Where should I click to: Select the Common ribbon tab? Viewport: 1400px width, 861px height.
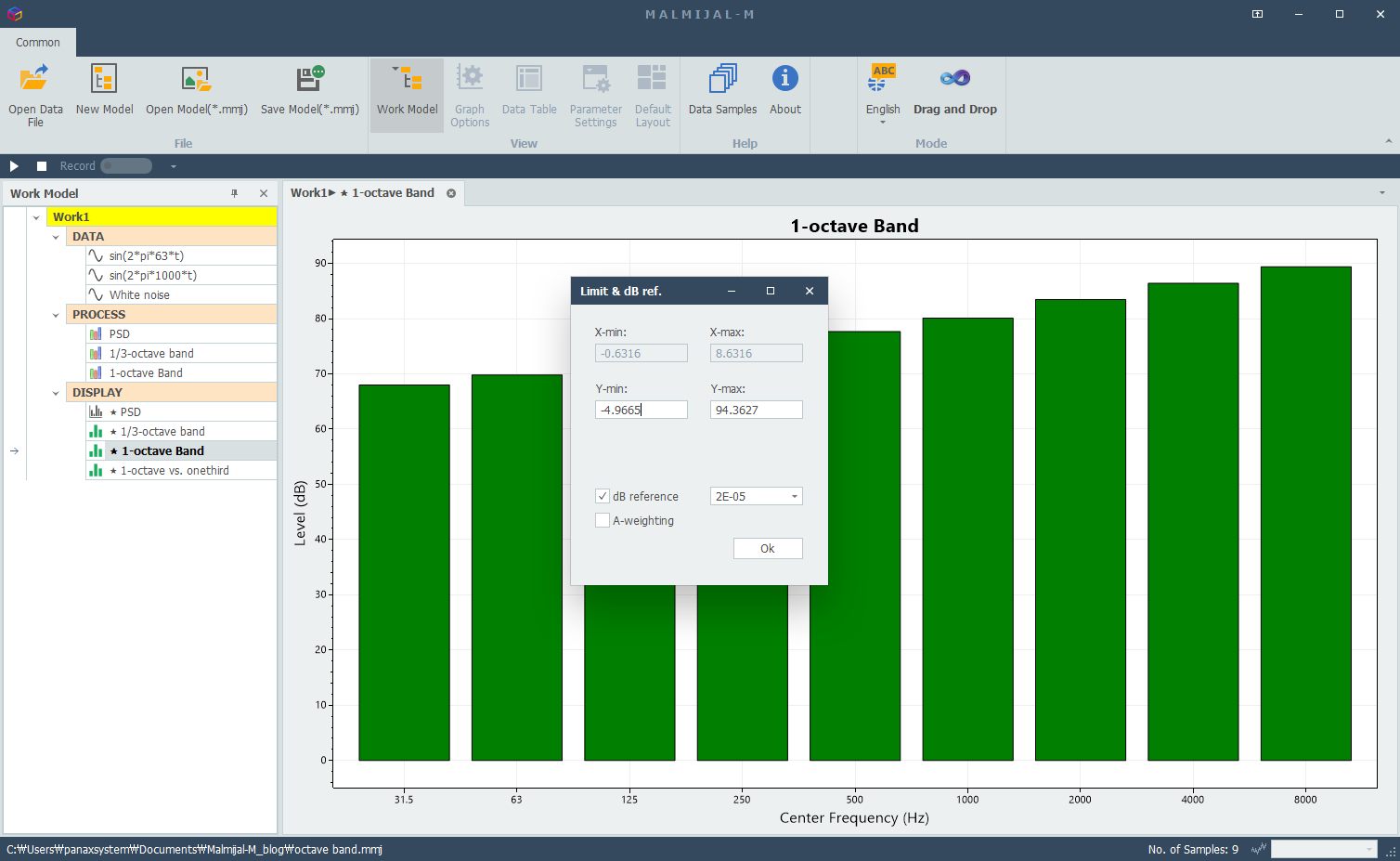click(x=38, y=43)
